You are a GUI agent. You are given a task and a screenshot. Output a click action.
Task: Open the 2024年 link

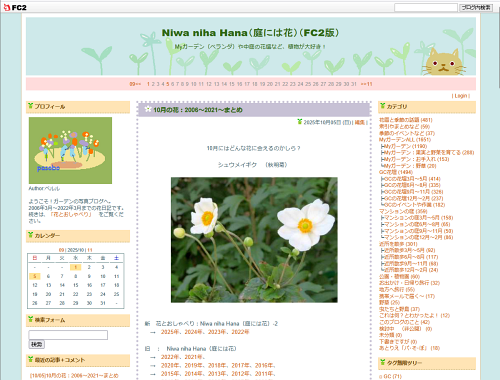[193, 332]
